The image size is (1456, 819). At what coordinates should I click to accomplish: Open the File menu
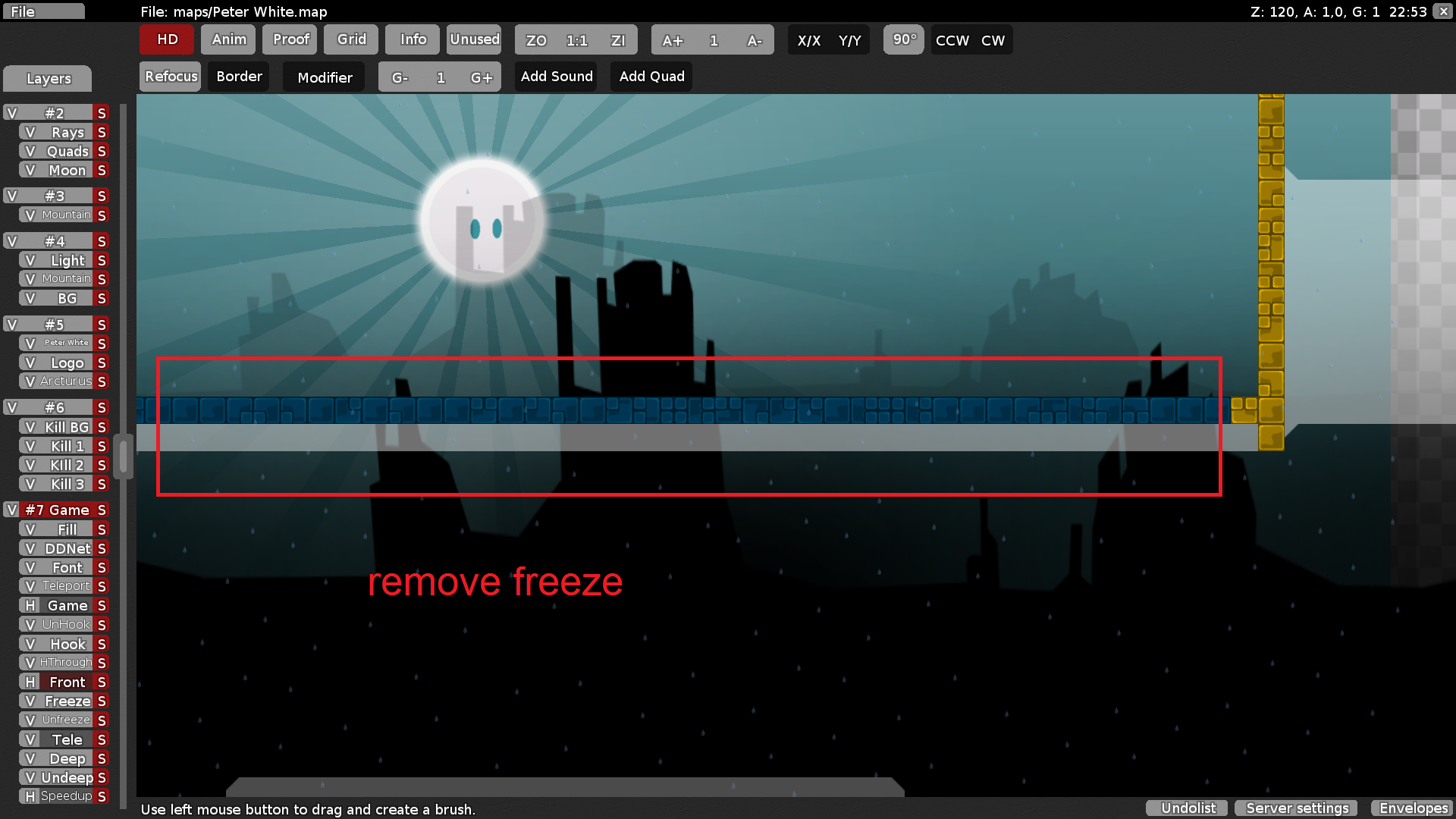[x=42, y=11]
